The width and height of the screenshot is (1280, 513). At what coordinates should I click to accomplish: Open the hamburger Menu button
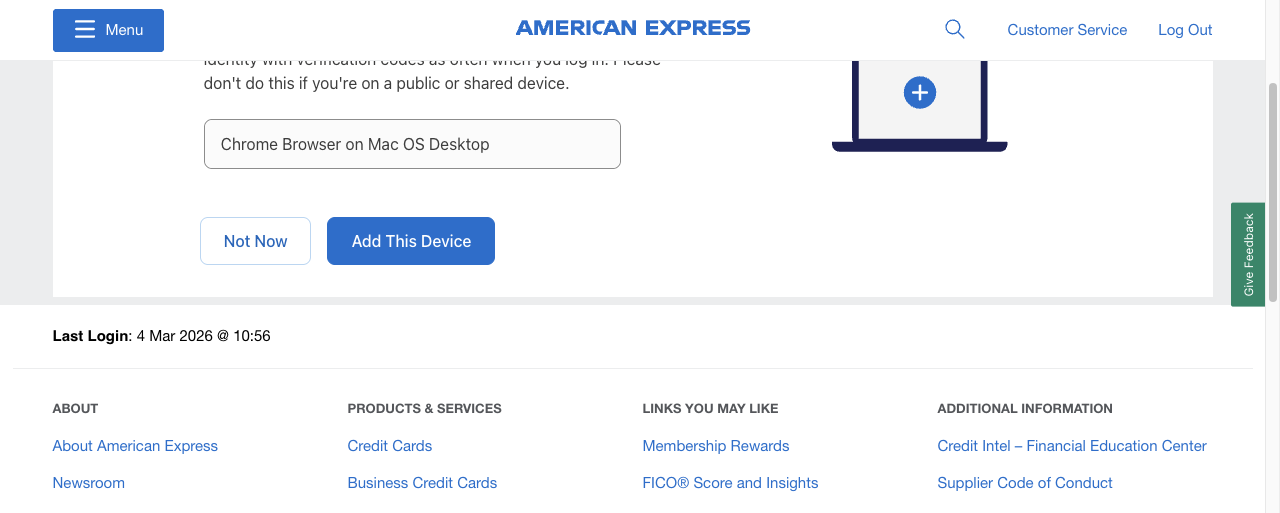tap(108, 30)
